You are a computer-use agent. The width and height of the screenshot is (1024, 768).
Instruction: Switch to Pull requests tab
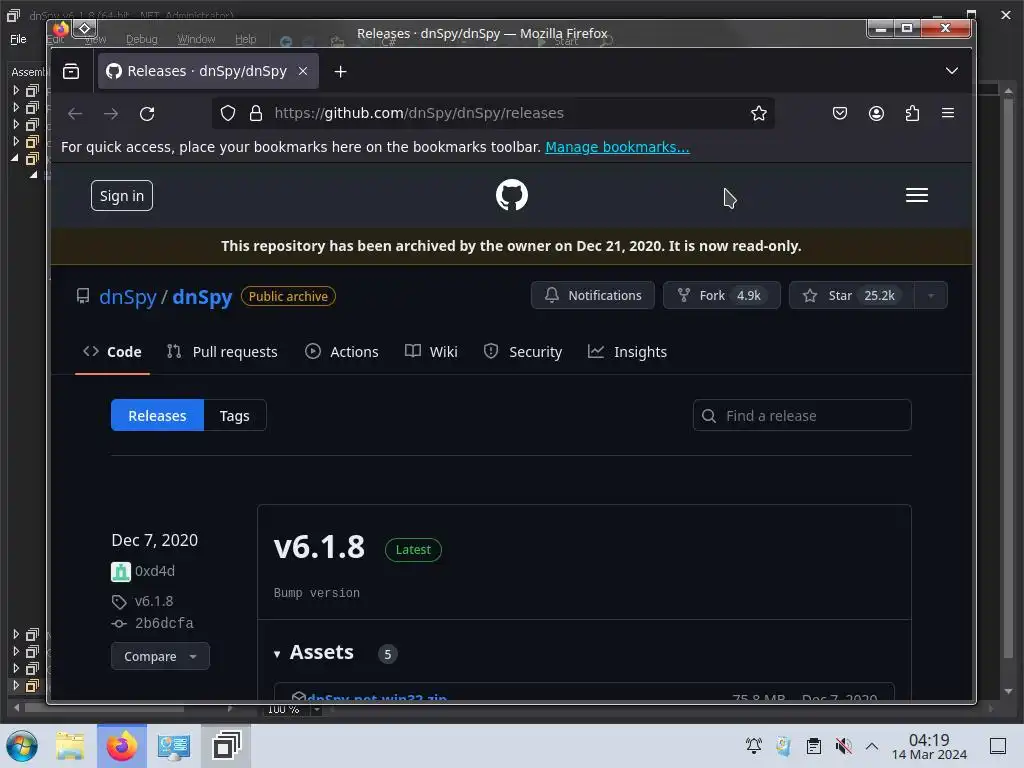(222, 352)
